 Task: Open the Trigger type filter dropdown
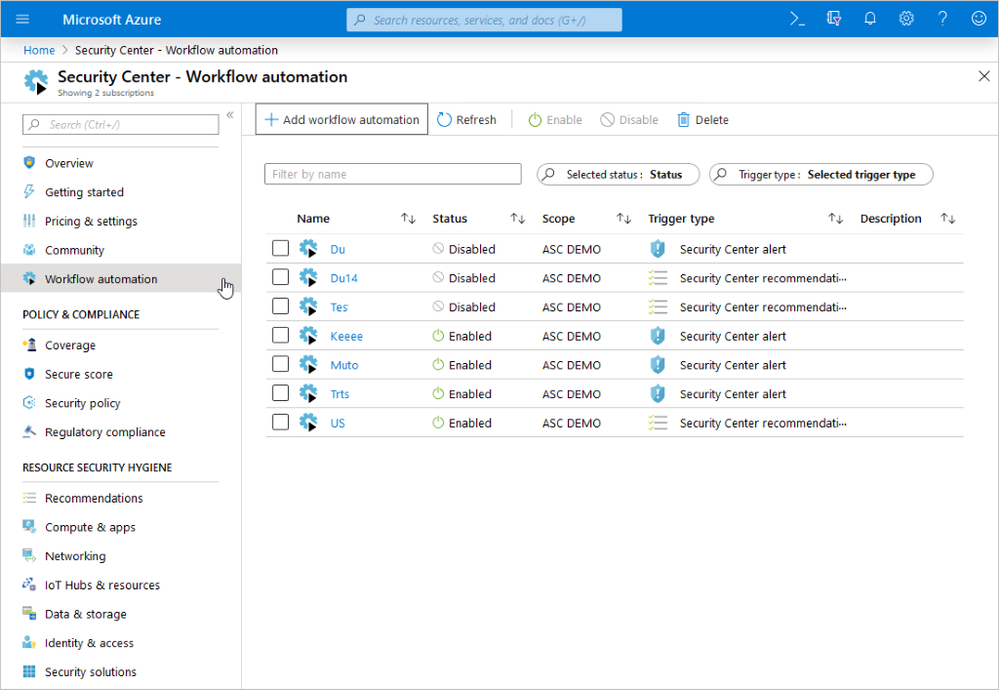[821, 175]
